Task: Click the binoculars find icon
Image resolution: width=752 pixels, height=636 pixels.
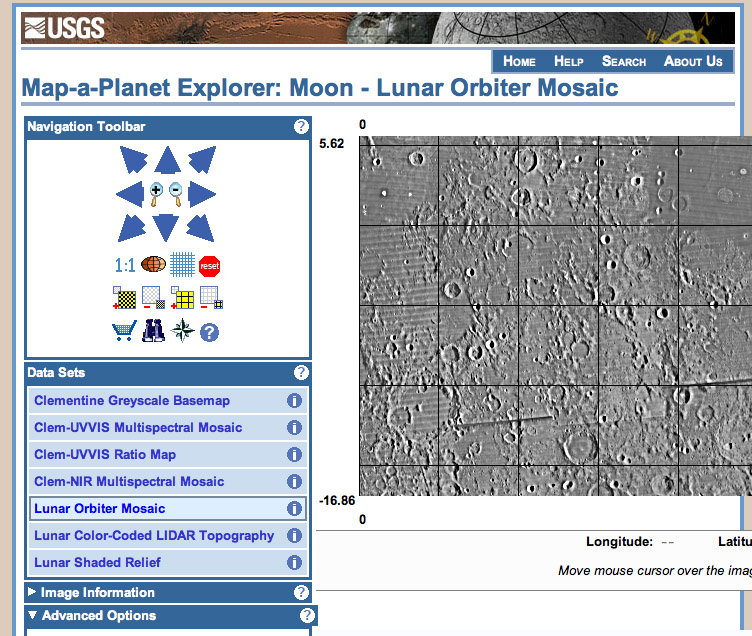Action: pyautogui.click(x=153, y=331)
